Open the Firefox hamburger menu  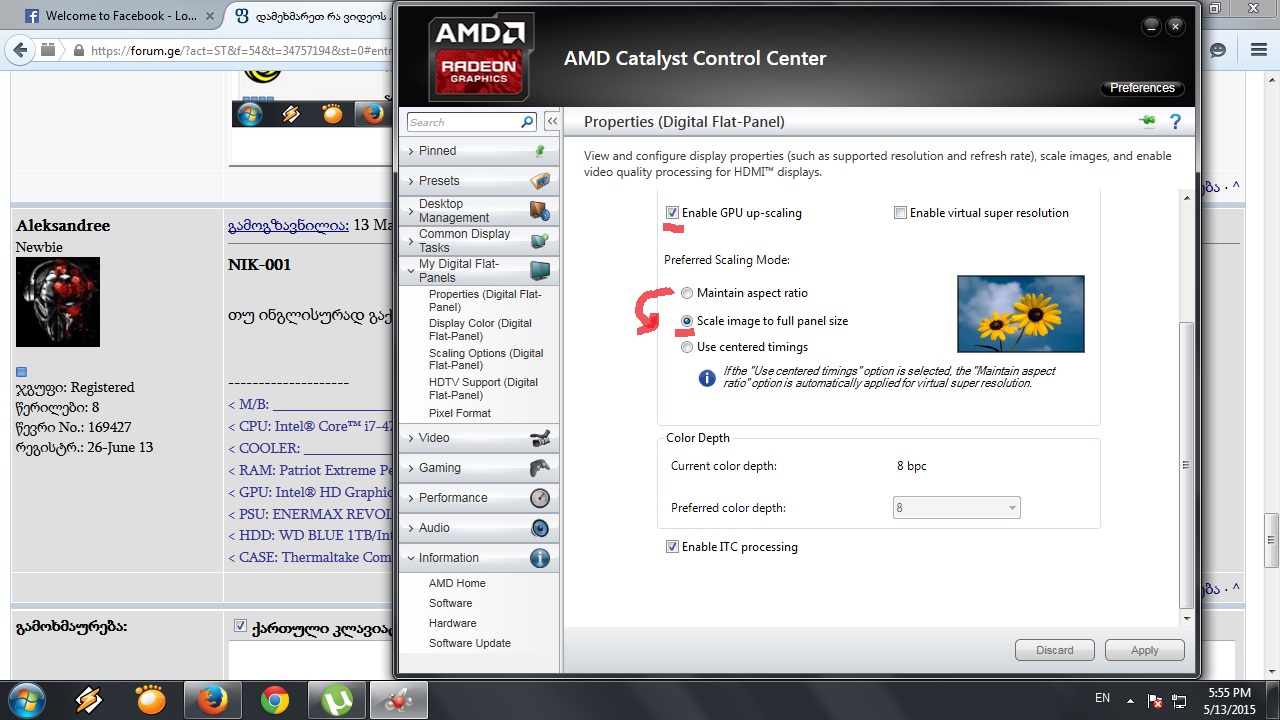(x=1261, y=49)
